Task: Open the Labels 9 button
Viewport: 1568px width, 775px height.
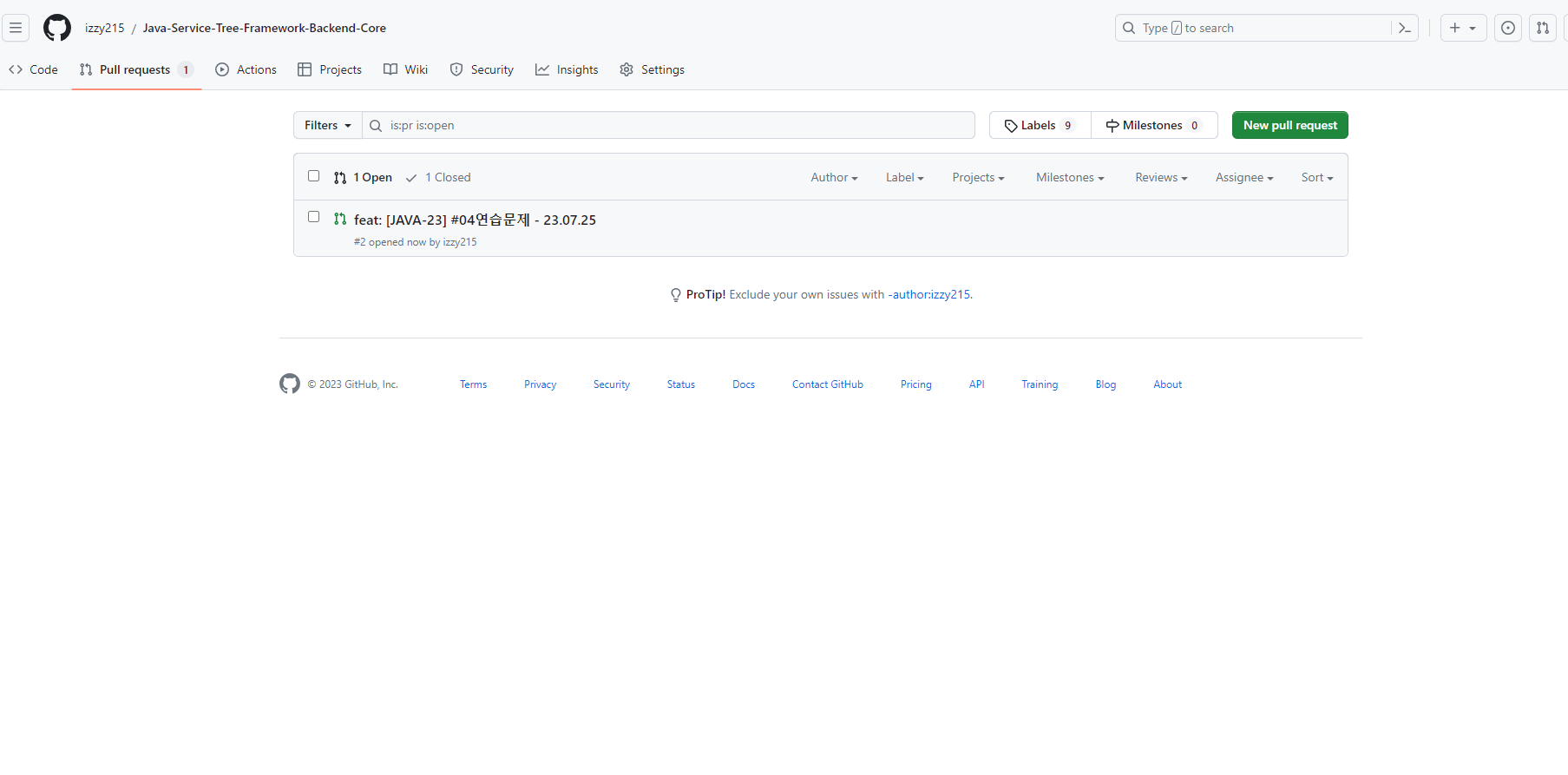Action: (1040, 125)
